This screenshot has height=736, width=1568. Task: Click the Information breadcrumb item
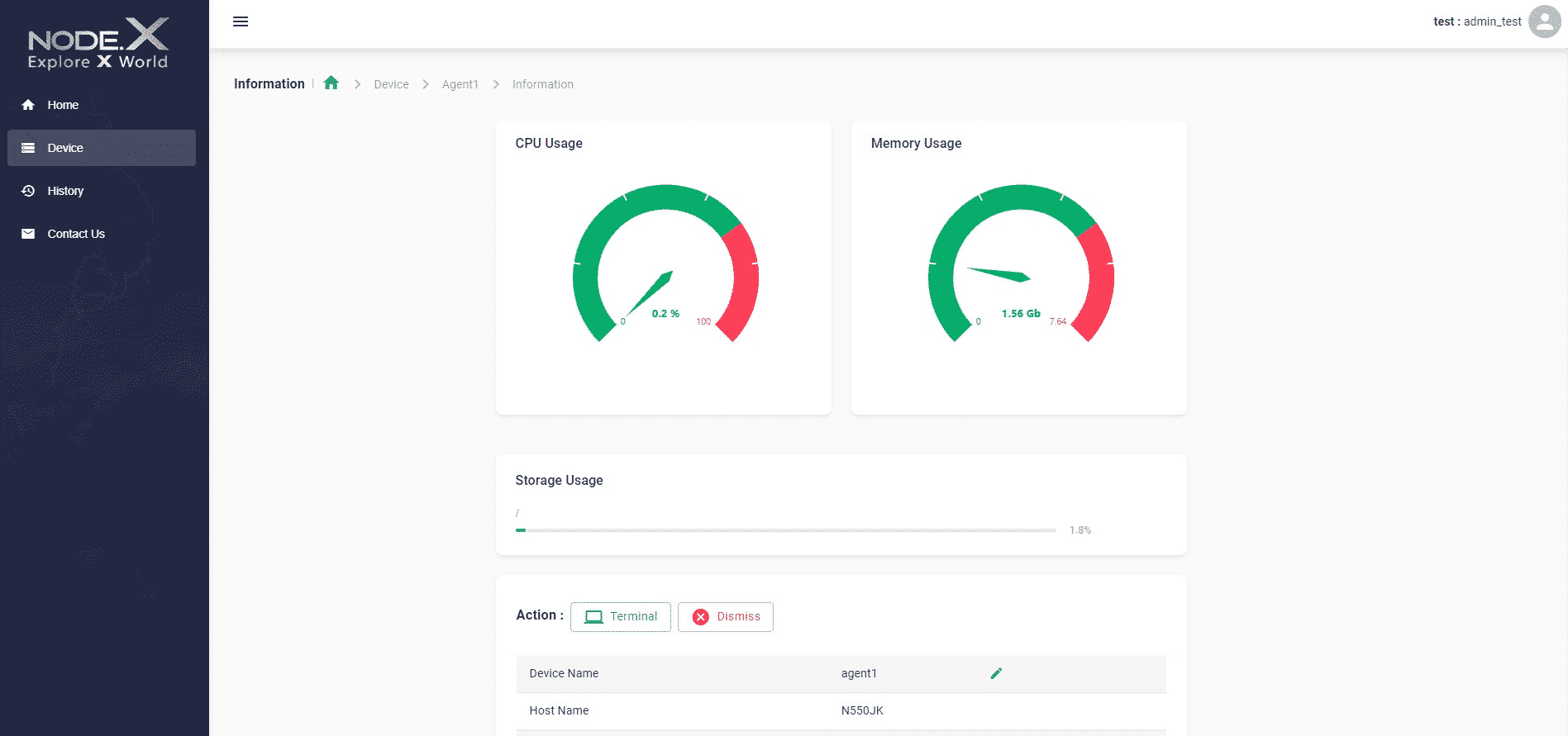(542, 84)
